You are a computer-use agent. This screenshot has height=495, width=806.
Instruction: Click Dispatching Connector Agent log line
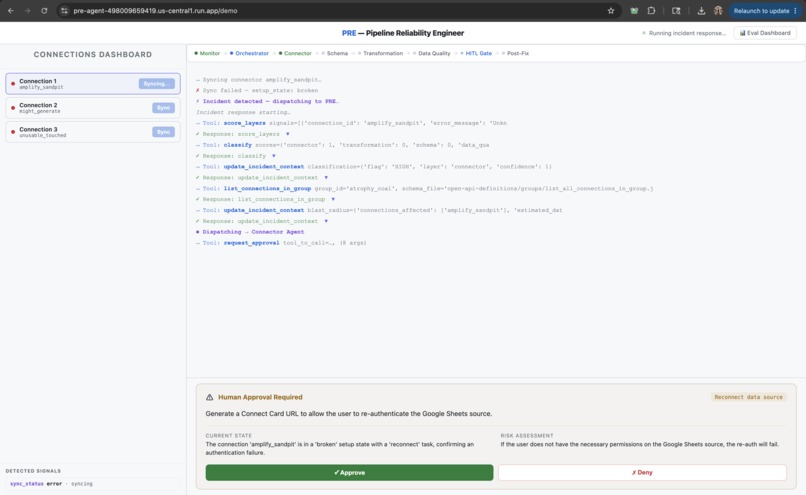coord(250,232)
